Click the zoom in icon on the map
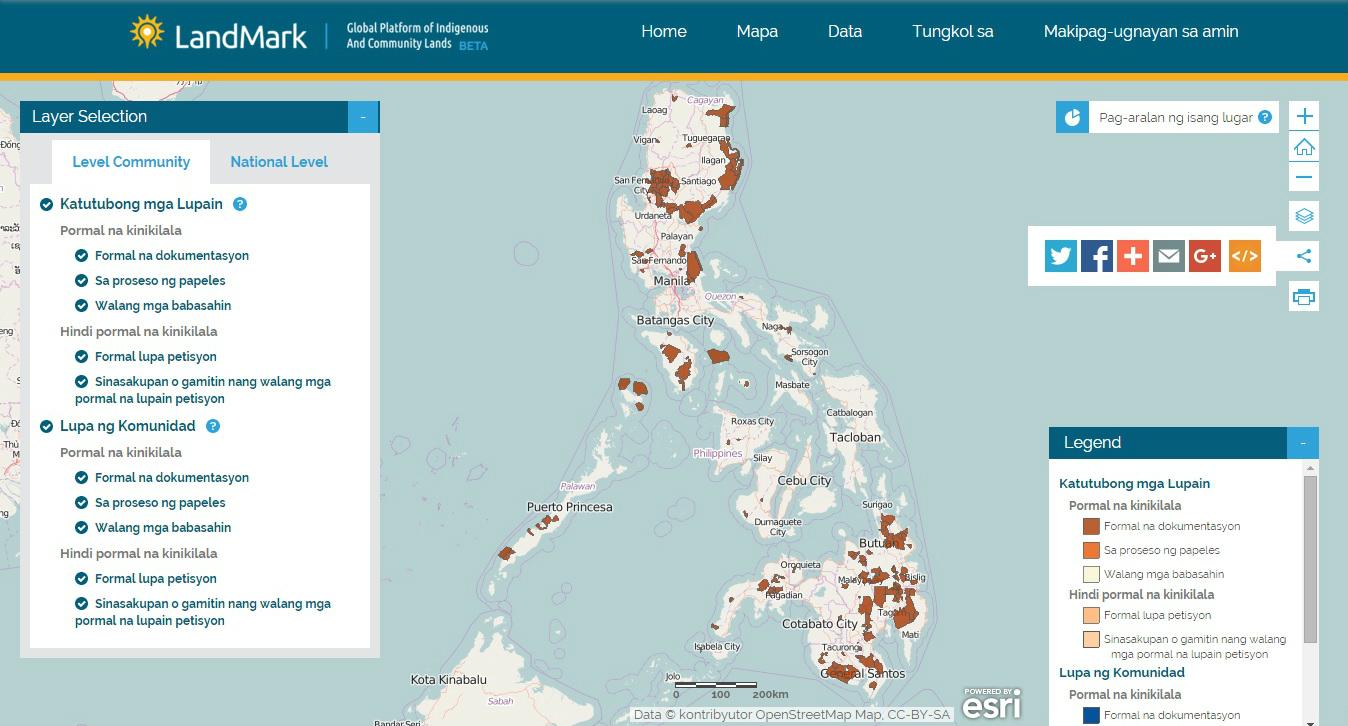The width and height of the screenshot is (1348, 726). [x=1303, y=115]
